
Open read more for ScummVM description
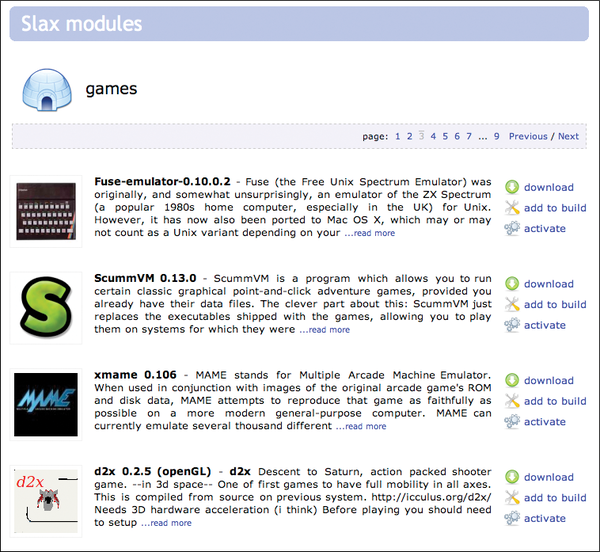[324, 330]
